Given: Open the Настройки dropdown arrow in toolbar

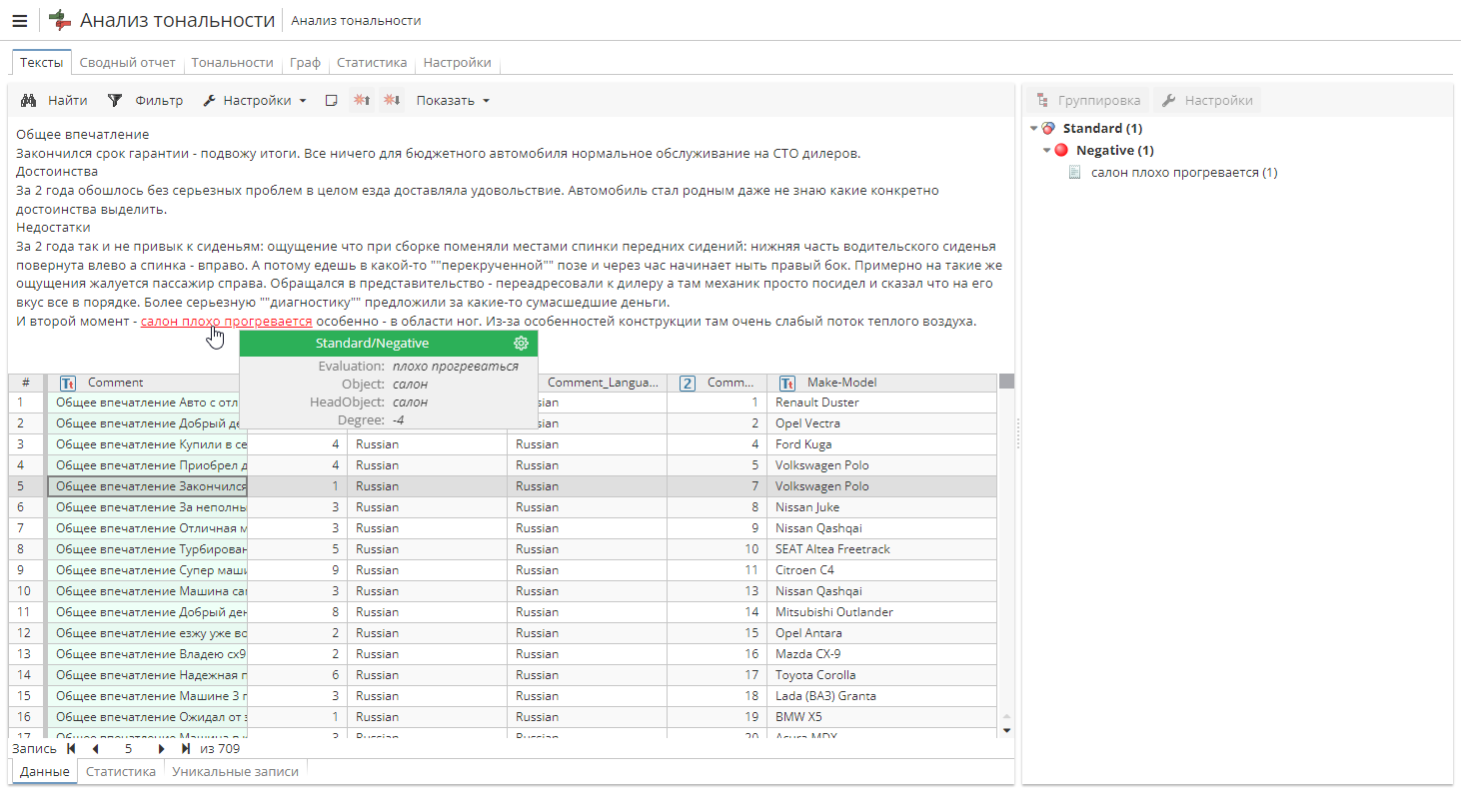Looking at the screenshot, I should (303, 101).
